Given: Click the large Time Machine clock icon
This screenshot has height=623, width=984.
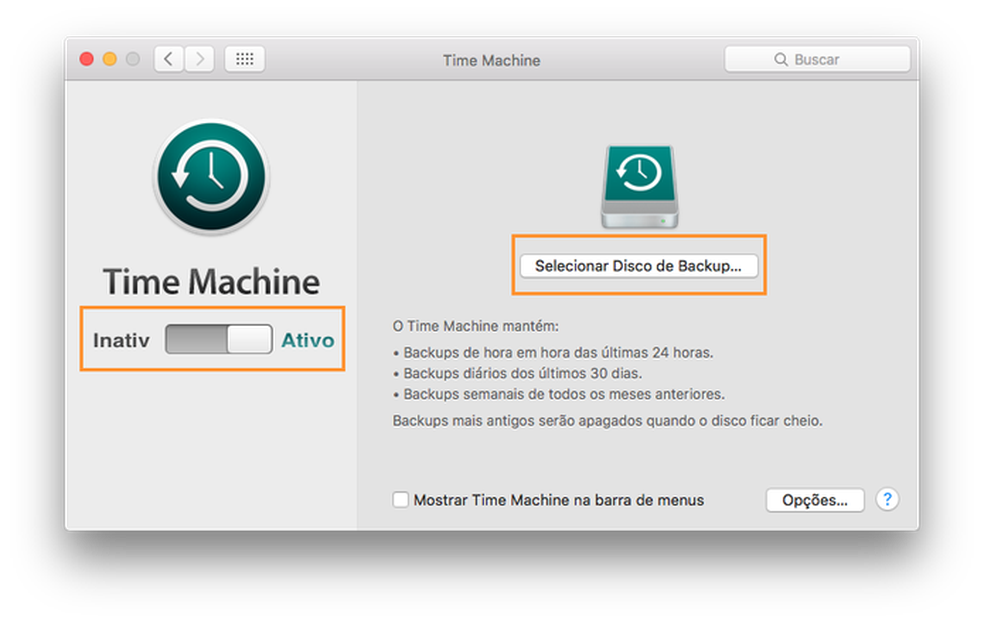Looking at the screenshot, I should 211,176.
